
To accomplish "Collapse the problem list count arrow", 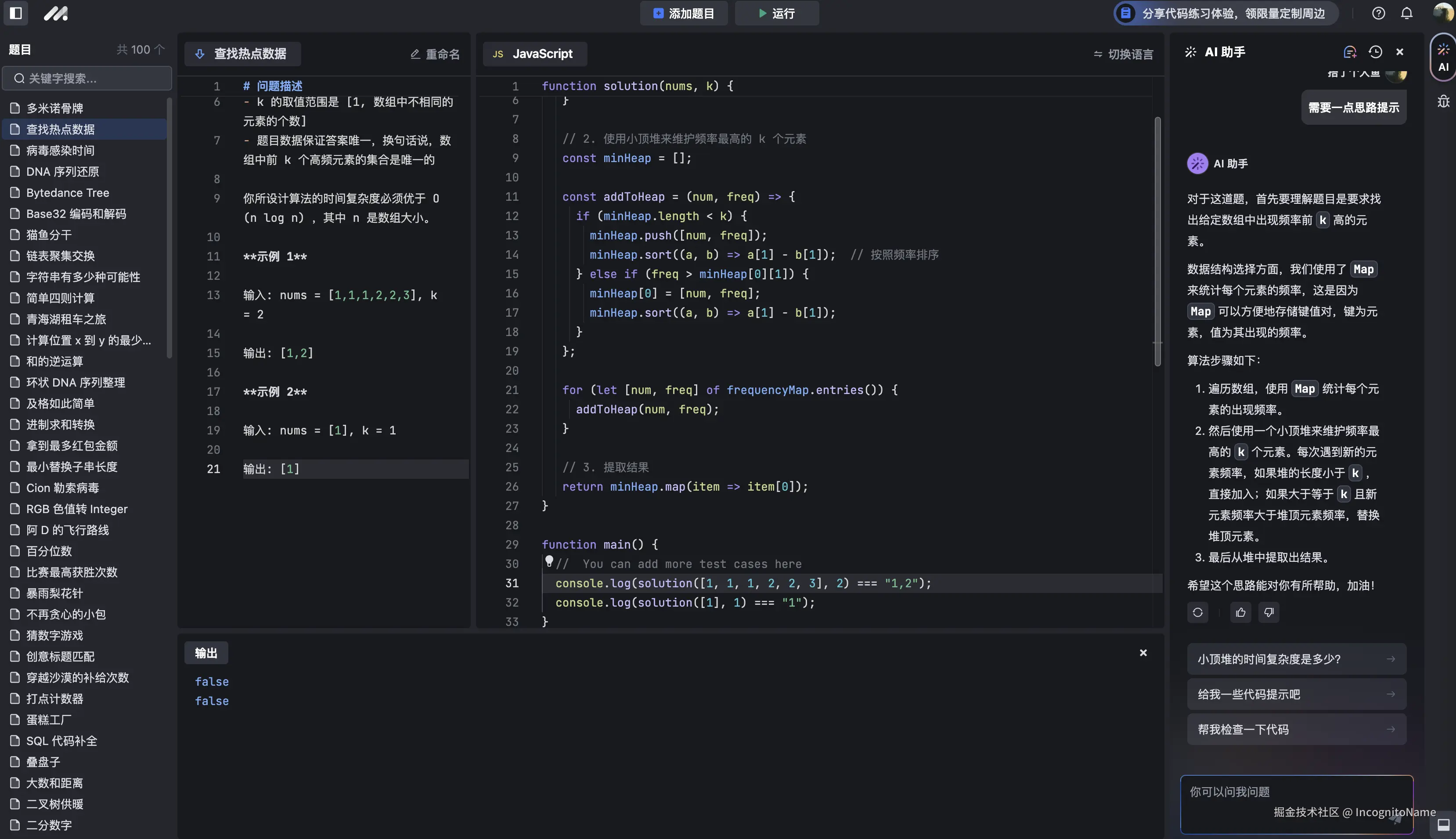I will [159, 50].
